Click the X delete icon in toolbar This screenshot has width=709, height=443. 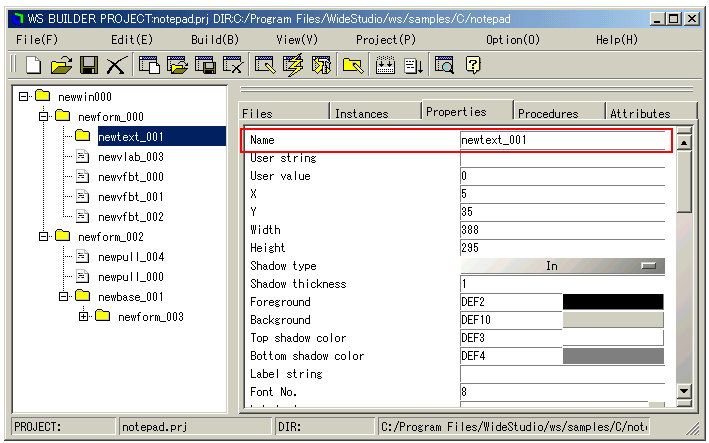click(x=115, y=65)
